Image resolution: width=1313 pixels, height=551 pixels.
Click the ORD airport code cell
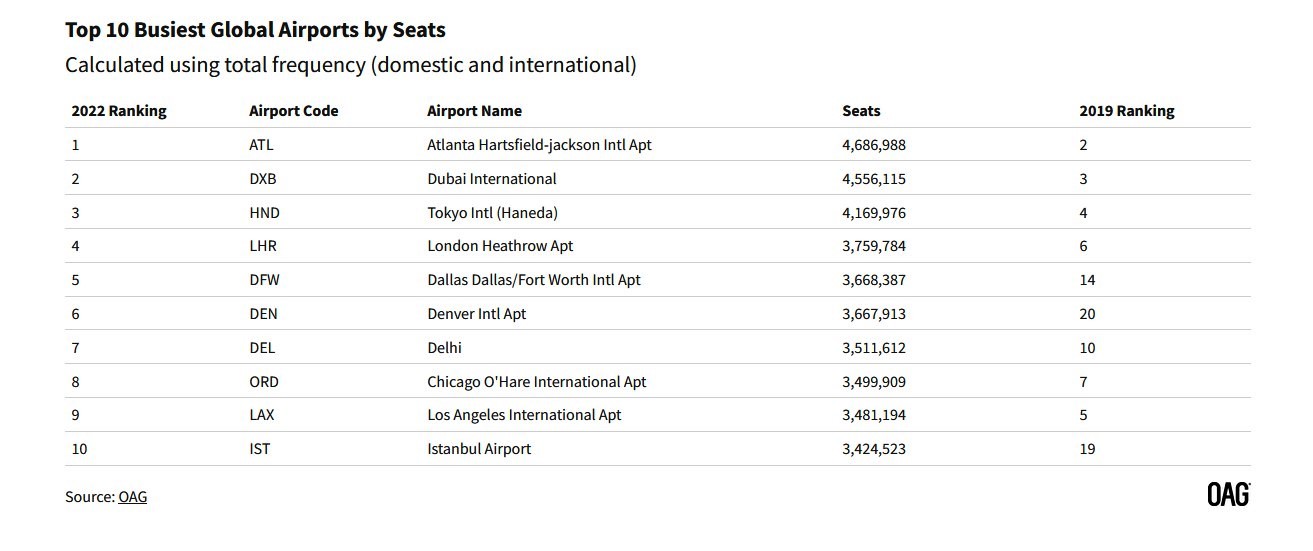[264, 382]
